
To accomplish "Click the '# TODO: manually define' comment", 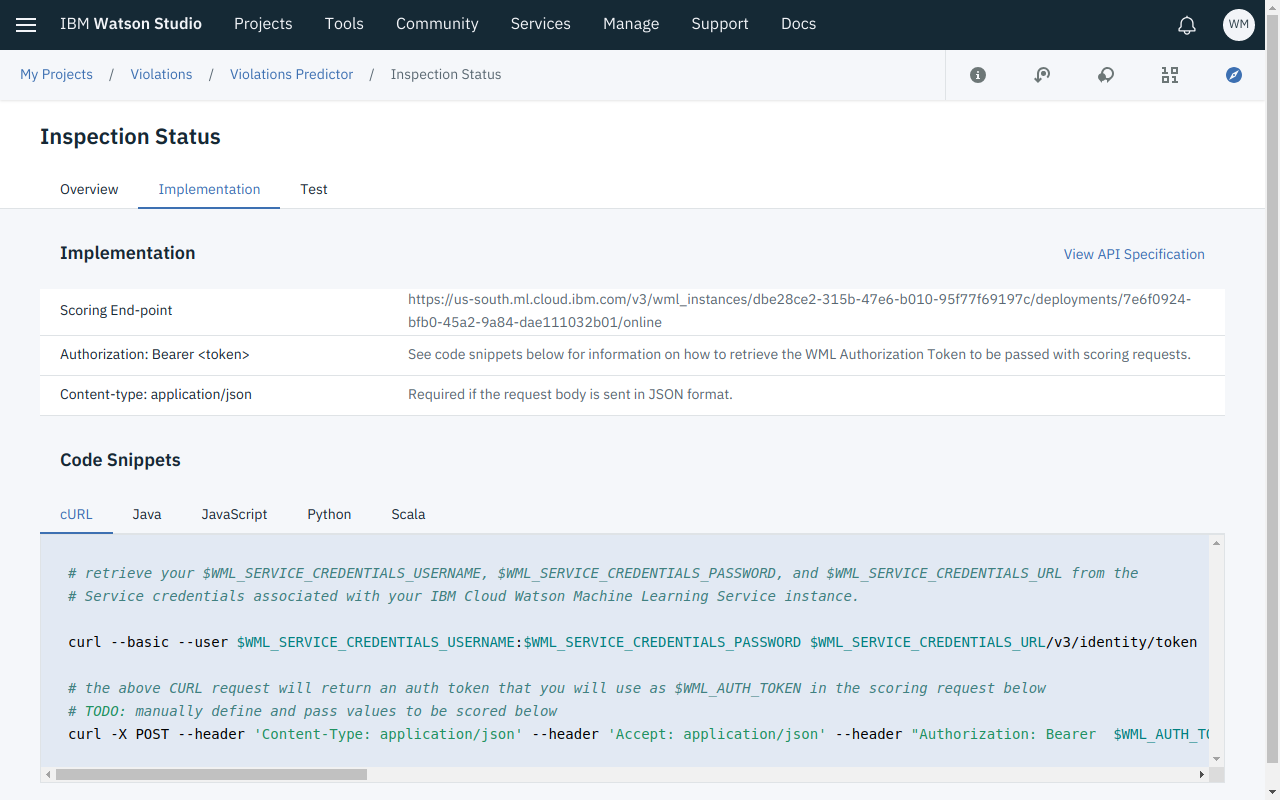I will 313,711.
